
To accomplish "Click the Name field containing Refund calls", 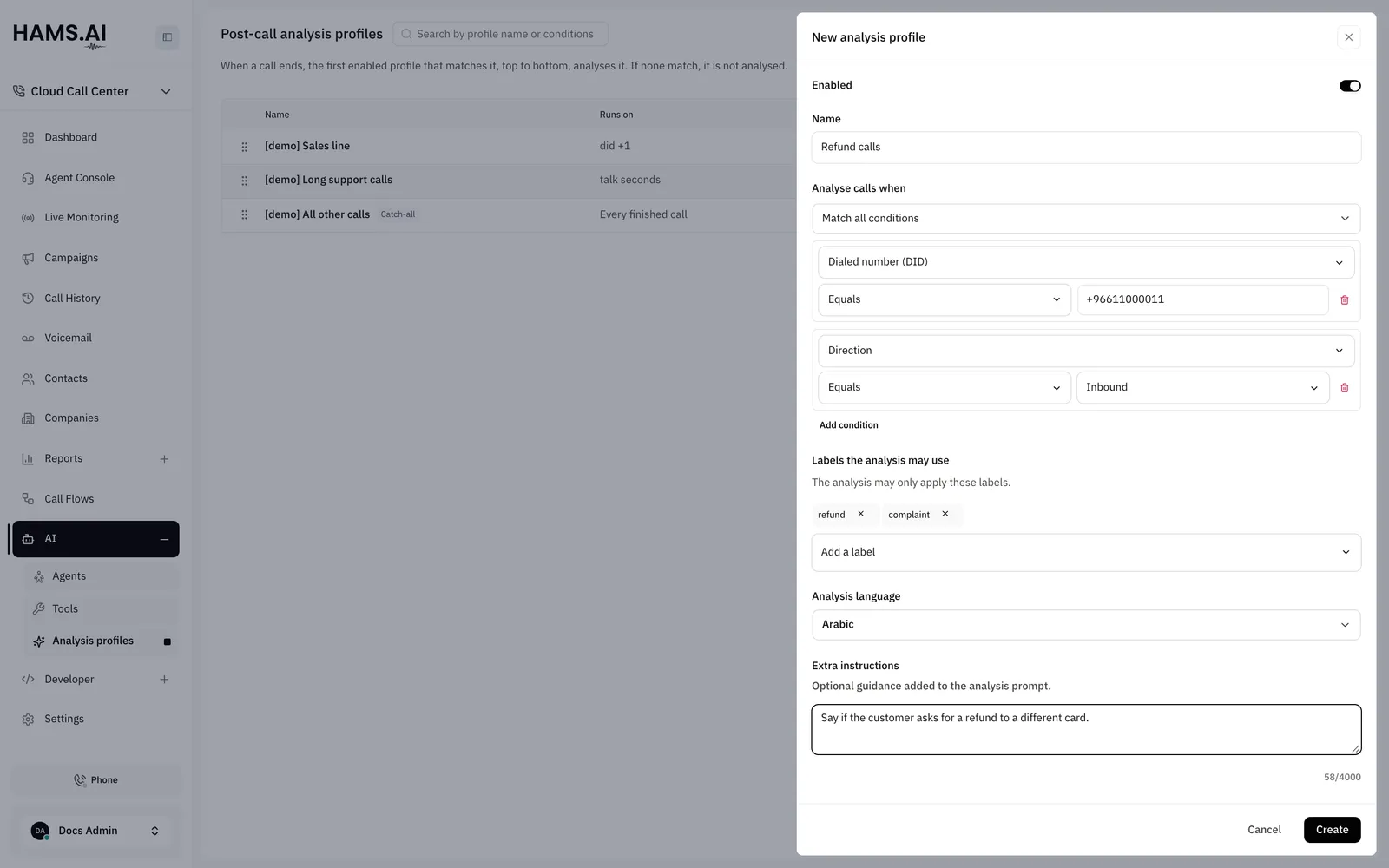I will [x=1086, y=148].
